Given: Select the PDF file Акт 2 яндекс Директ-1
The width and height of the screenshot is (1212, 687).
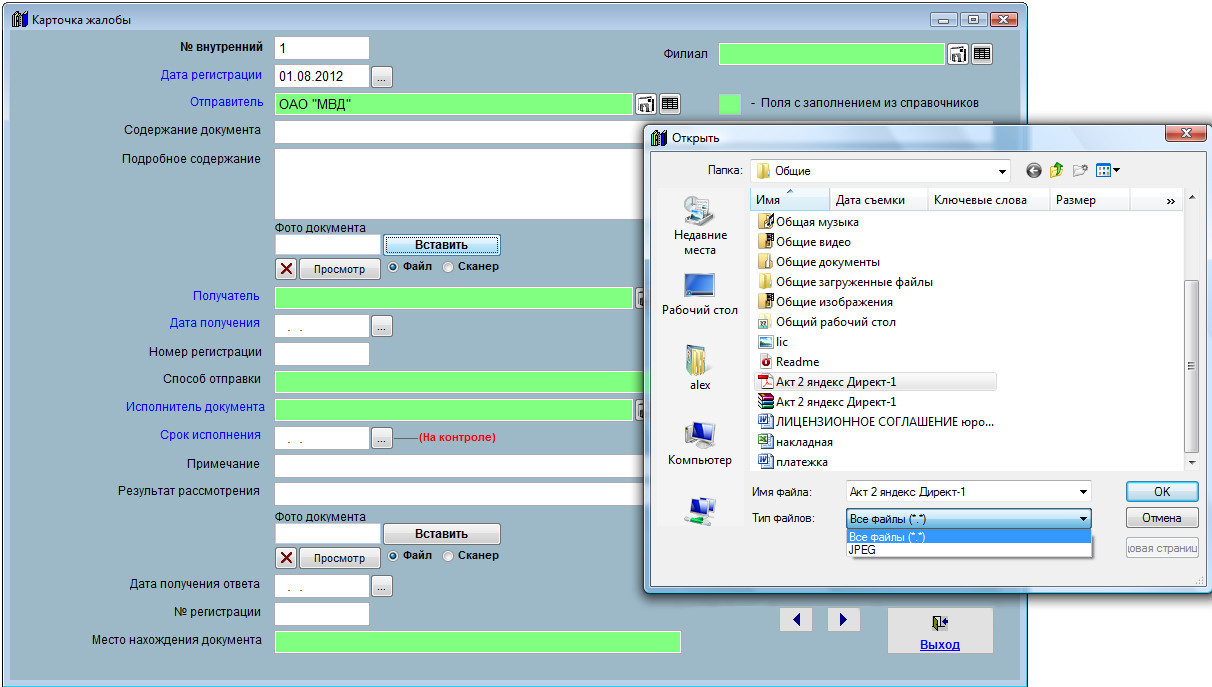Looking at the screenshot, I should pos(875,382).
